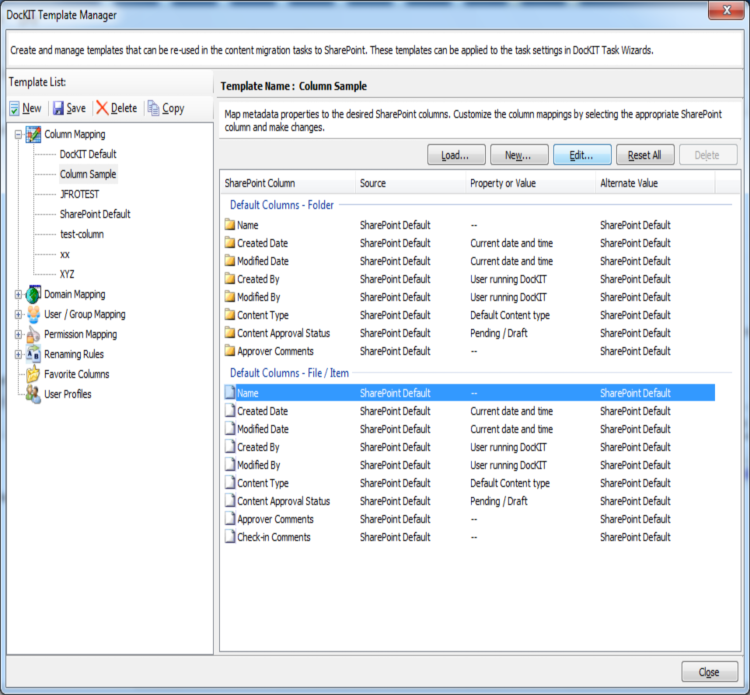
Task: Click the Permission Mapping icon
Action: point(33,334)
